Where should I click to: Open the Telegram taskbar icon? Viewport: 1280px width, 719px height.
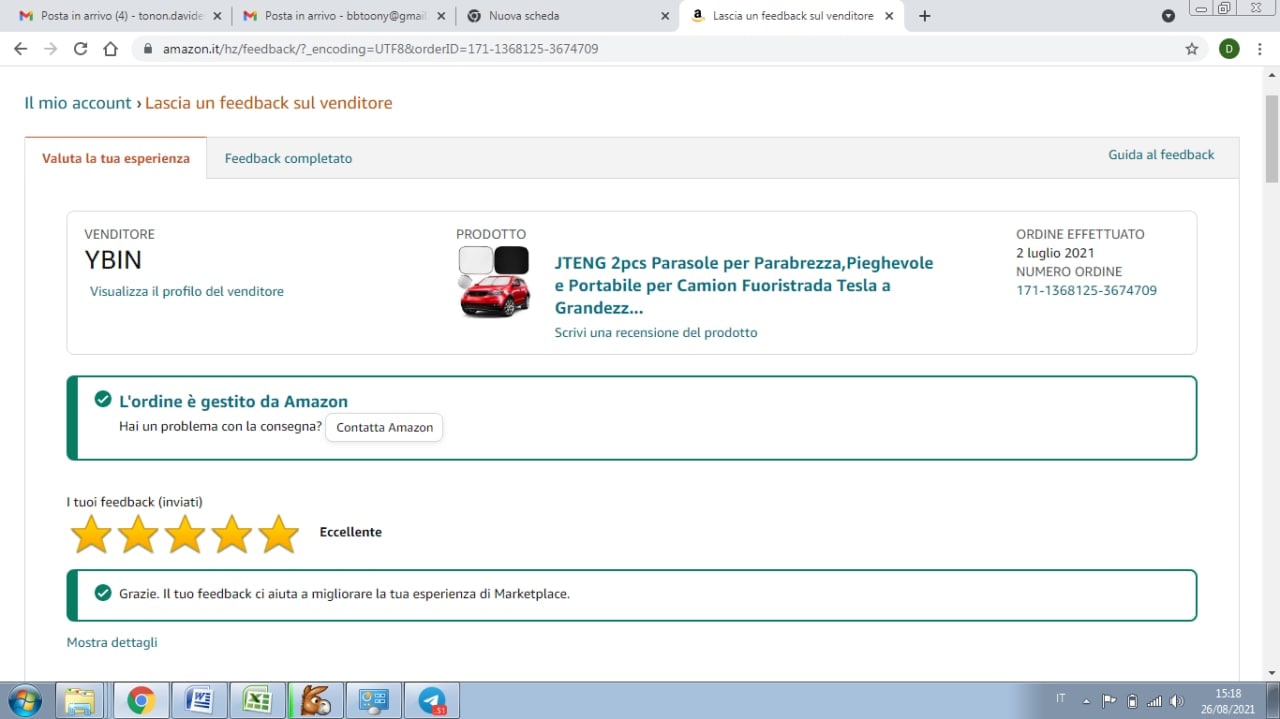pyautogui.click(x=432, y=701)
